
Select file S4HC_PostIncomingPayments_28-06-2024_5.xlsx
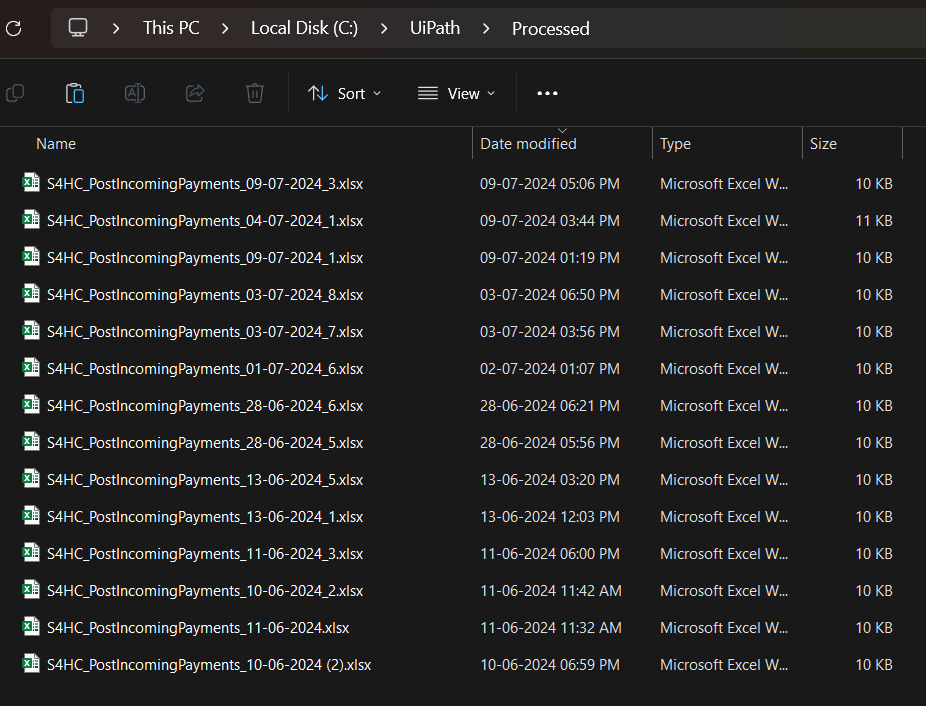point(205,443)
